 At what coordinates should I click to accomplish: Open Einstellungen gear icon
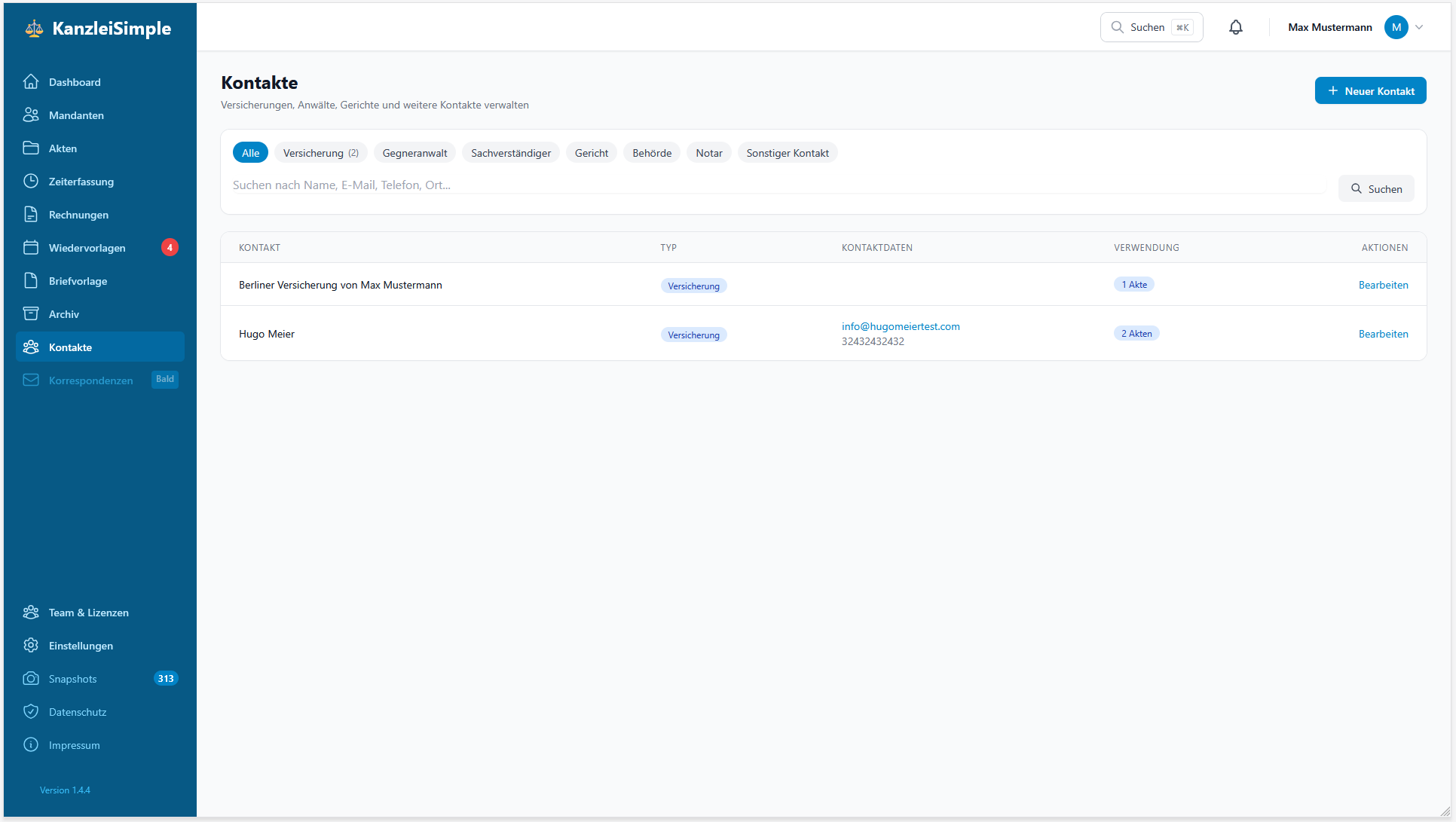pos(31,645)
